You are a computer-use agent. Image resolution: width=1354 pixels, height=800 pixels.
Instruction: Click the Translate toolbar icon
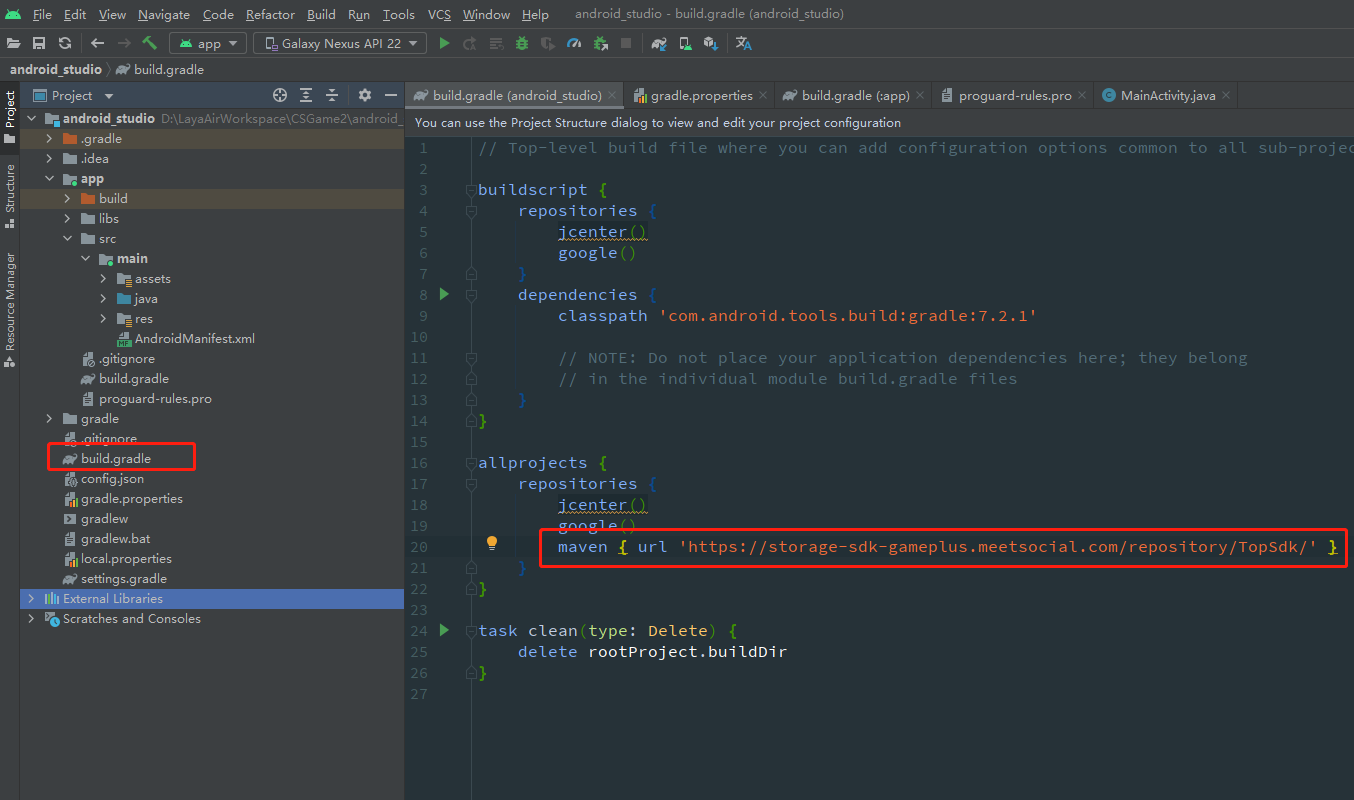743,43
